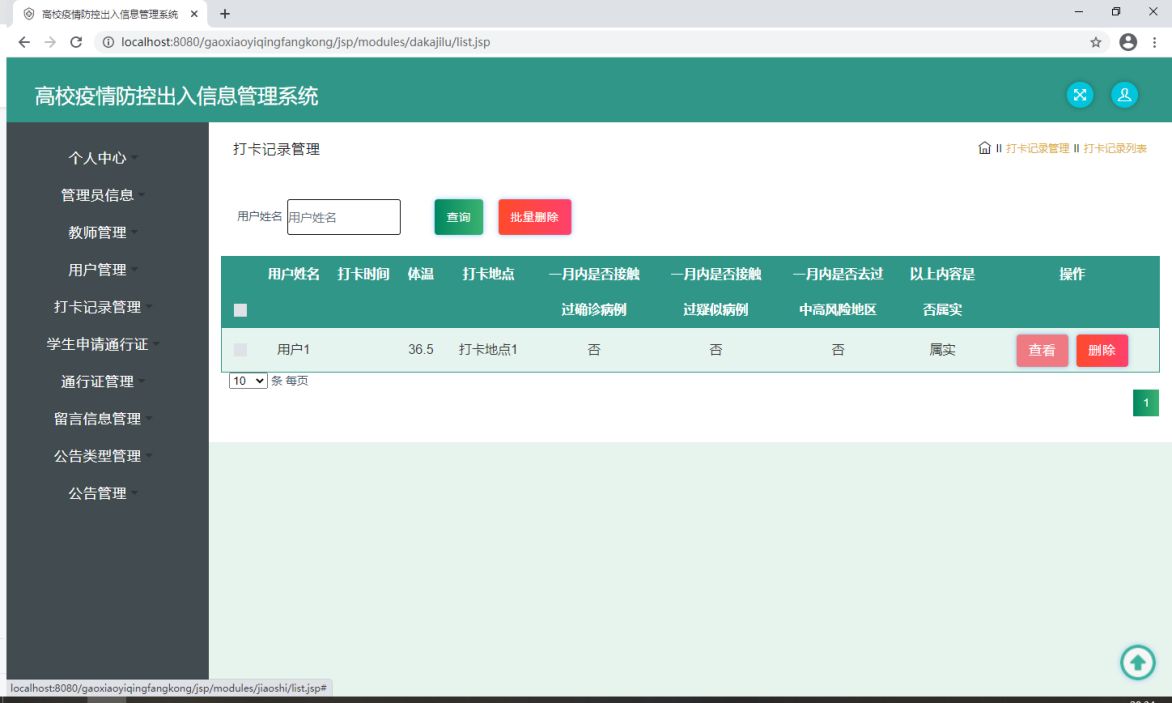The image size is (1172, 703).
Task: Bookmark this page with star icon
Action: click(1096, 42)
